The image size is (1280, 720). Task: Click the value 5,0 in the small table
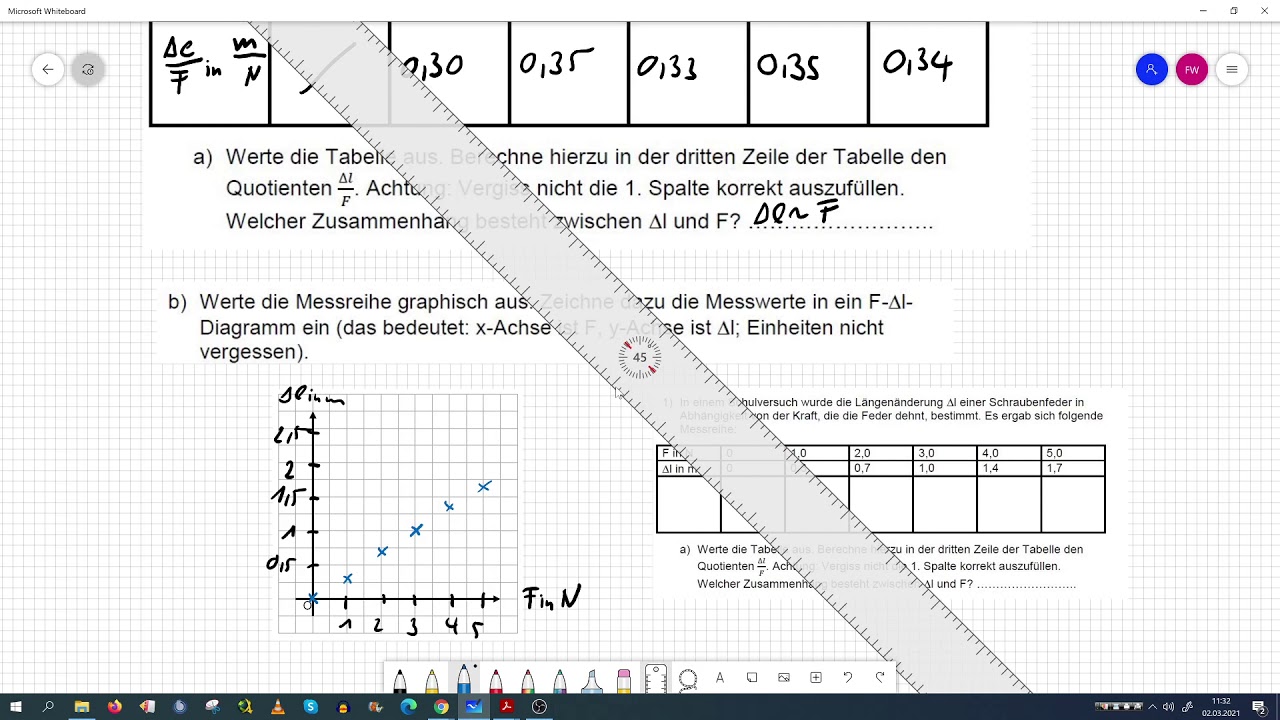[x=1055, y=453]
